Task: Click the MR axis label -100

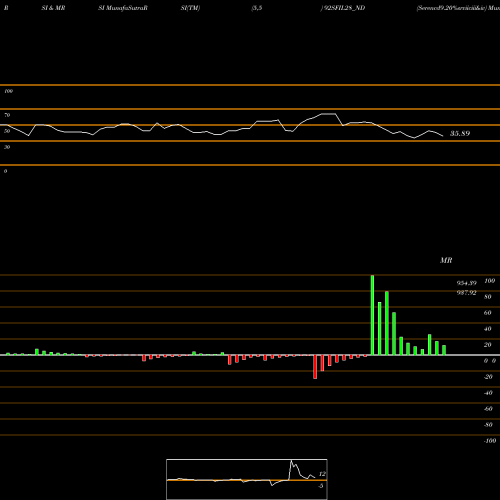Action: [490, 441]
